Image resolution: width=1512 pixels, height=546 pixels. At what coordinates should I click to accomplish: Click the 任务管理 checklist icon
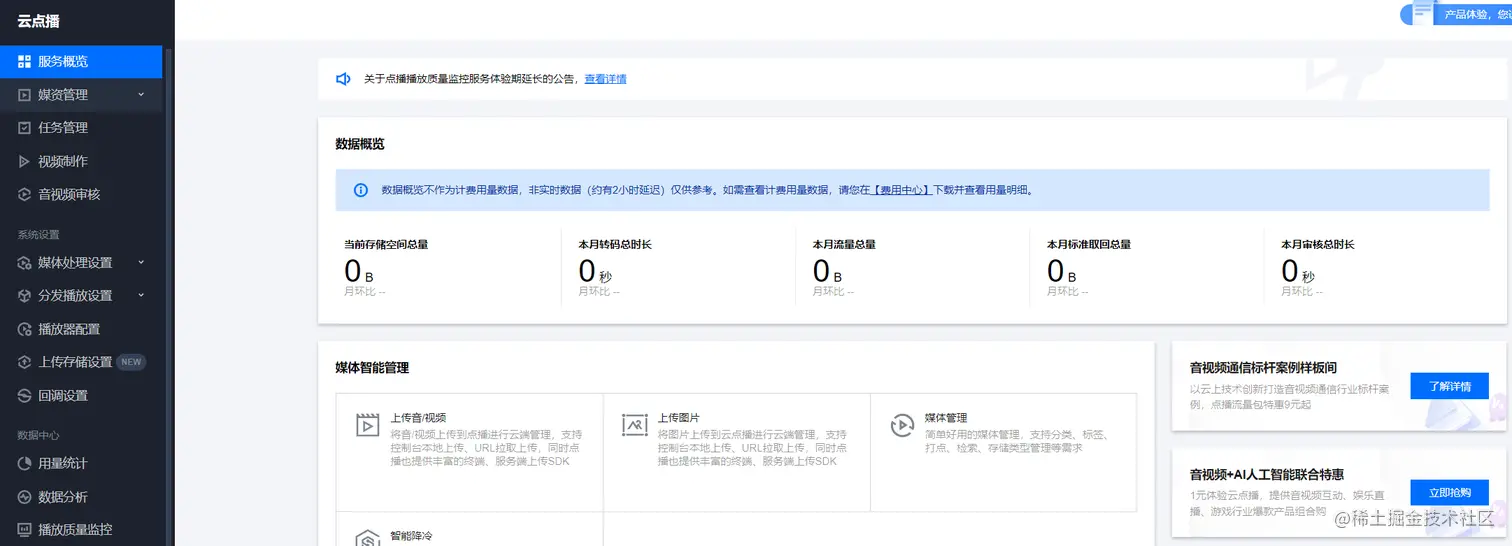click(25, 128)
